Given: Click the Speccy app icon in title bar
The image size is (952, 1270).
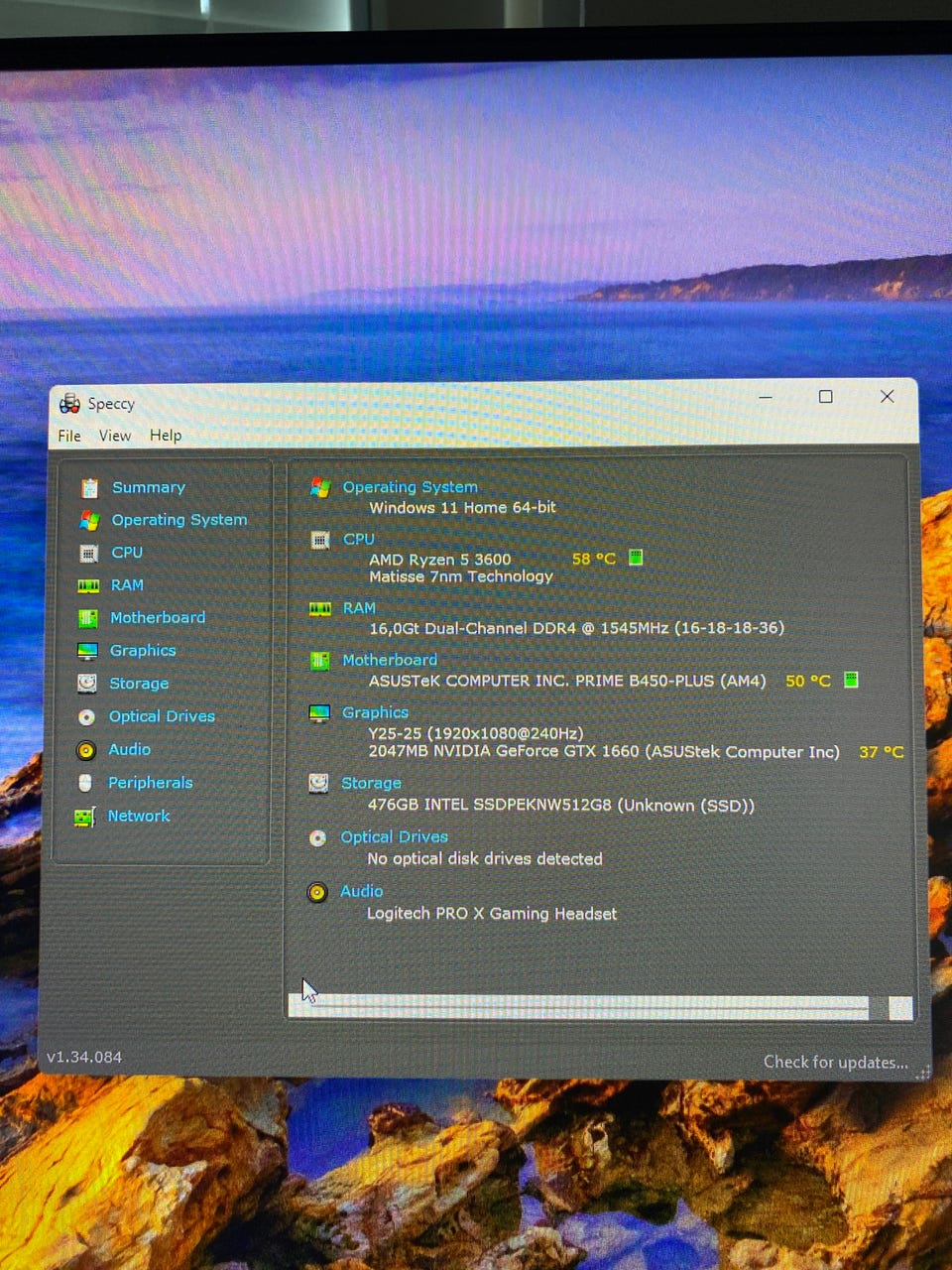Looking at the screenshot, I should [69, 403].
